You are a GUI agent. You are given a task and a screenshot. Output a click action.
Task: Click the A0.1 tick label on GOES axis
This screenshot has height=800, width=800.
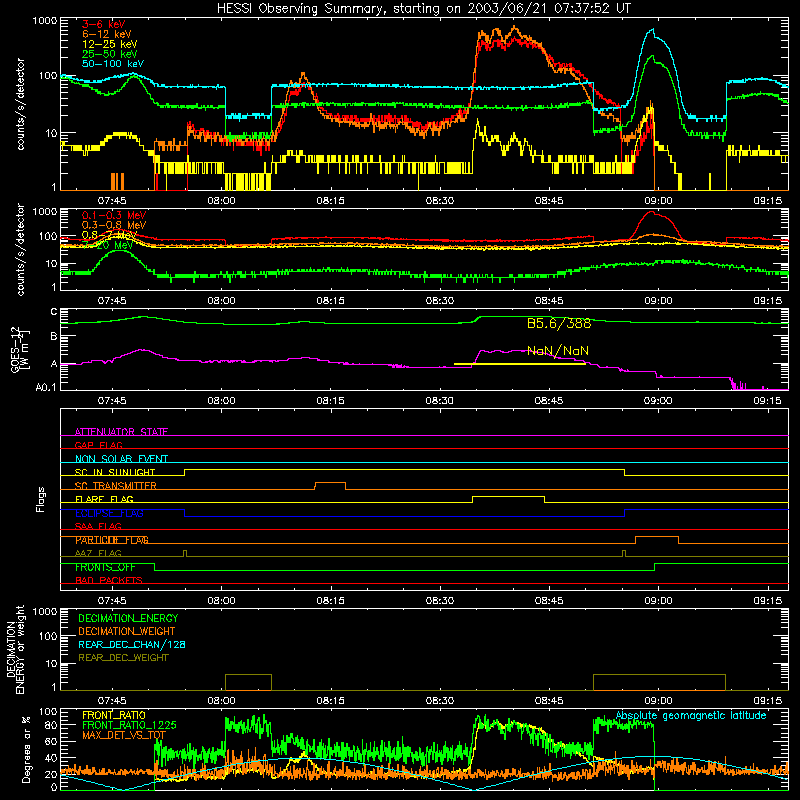tap(45, 388)
